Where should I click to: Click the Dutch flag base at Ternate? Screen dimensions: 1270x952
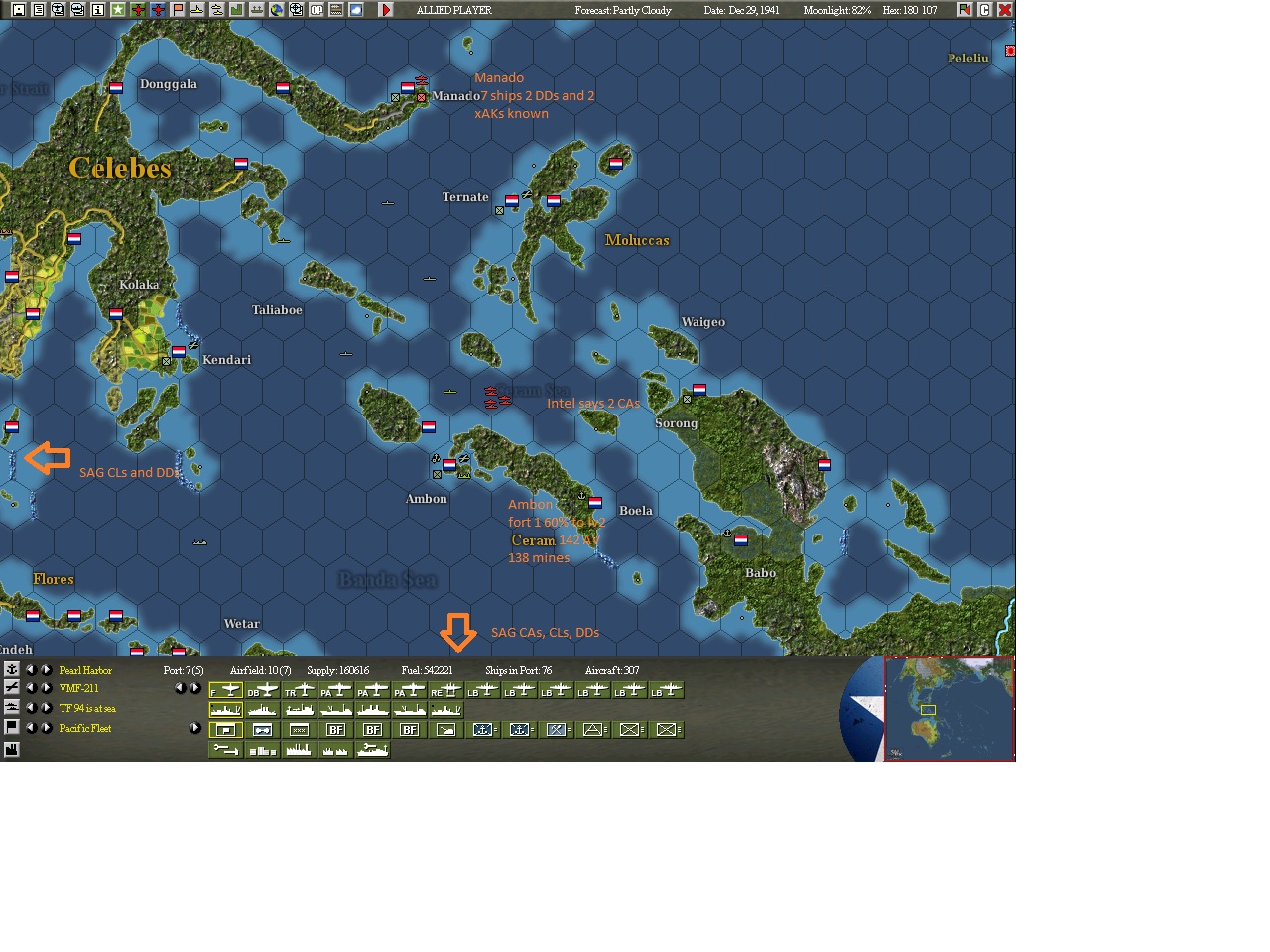click(512, 200)
